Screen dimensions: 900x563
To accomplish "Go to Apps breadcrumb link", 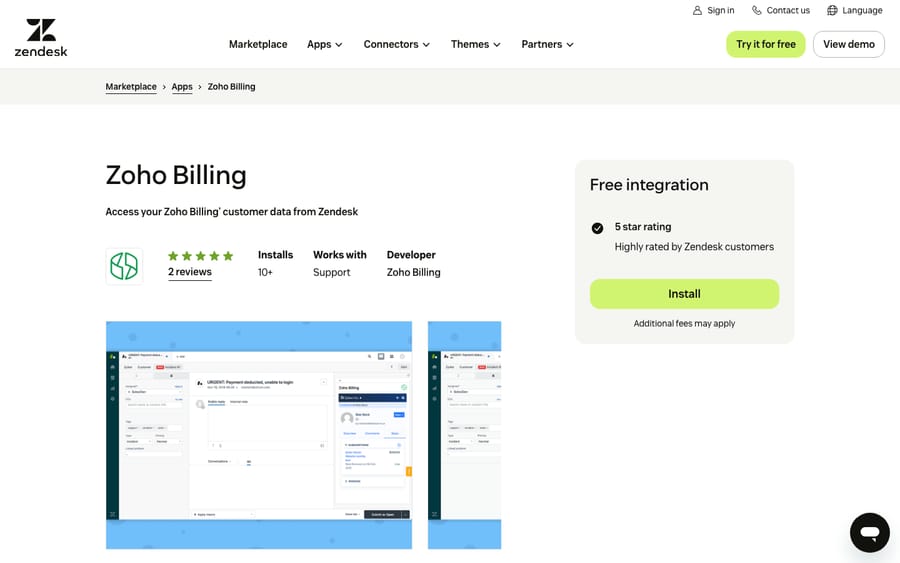I will tap(182, 87).
